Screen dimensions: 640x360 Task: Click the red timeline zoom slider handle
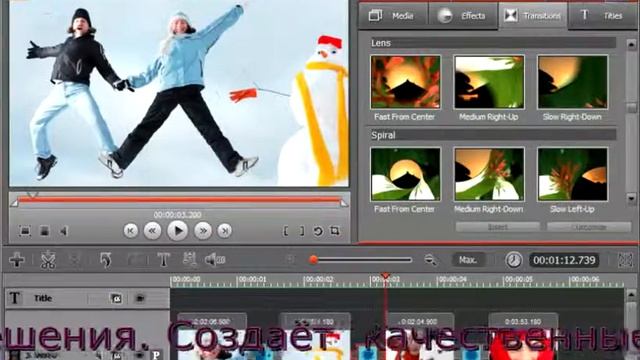313,260
